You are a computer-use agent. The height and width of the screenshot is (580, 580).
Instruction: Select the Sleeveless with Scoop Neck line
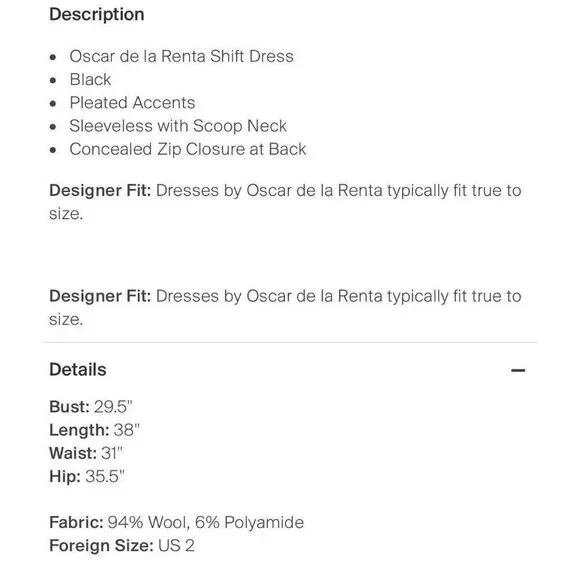pos(178,126)
